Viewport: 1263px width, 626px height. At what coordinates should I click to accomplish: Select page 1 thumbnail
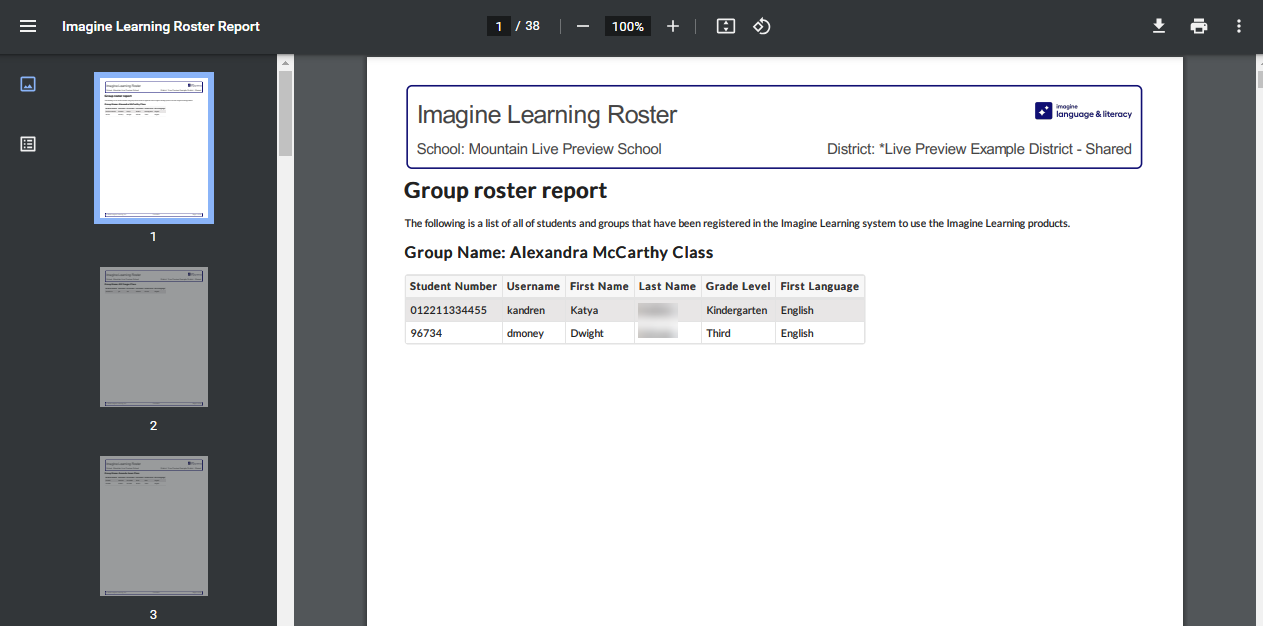(x=154, y=148)
